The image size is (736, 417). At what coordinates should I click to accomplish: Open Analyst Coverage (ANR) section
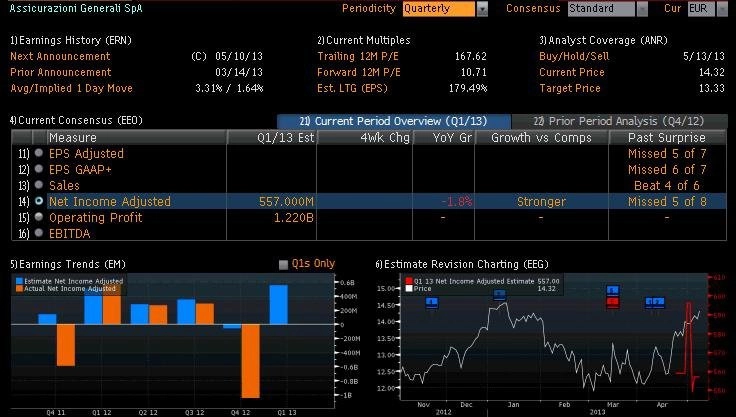pos(603,40)
